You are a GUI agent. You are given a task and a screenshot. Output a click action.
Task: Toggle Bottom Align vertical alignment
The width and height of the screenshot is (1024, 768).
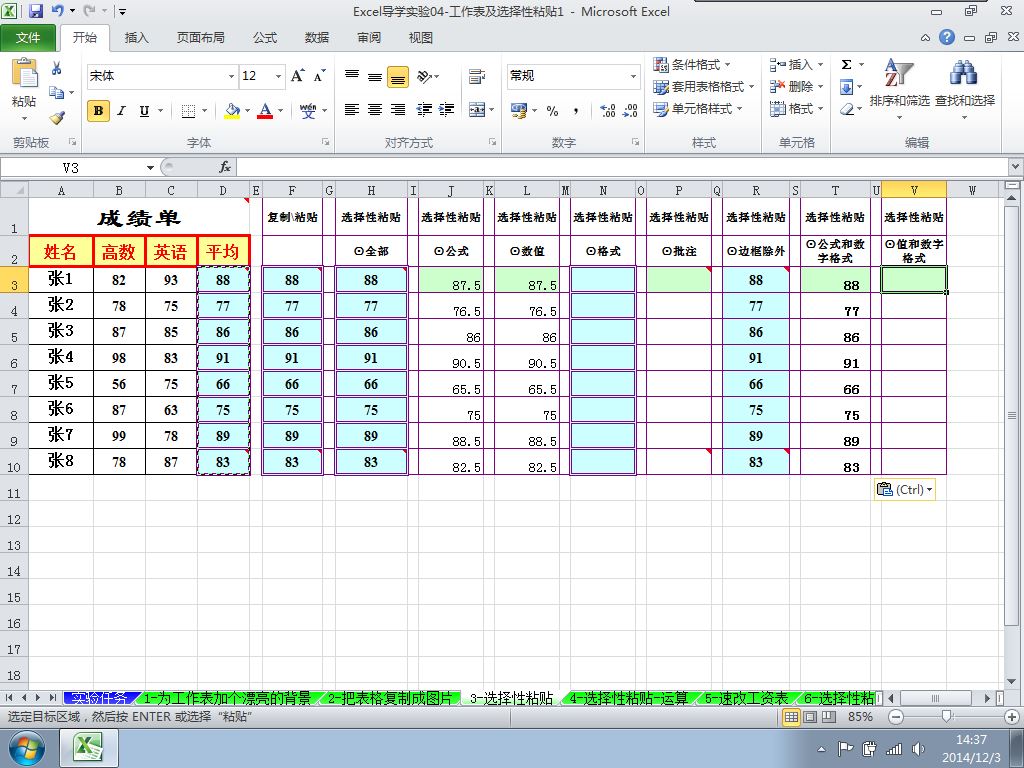[x=398, y=77]
